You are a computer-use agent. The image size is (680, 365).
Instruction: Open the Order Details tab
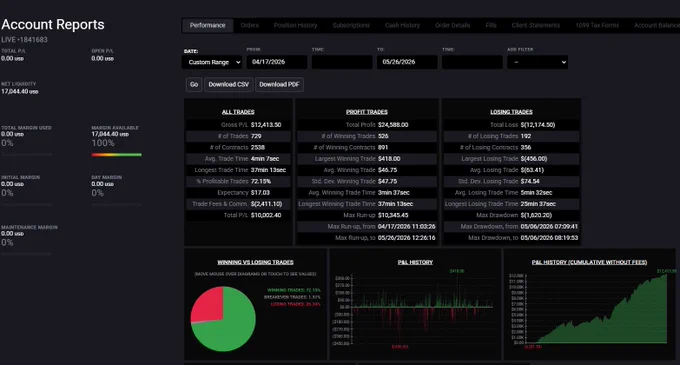click(452, 26)
